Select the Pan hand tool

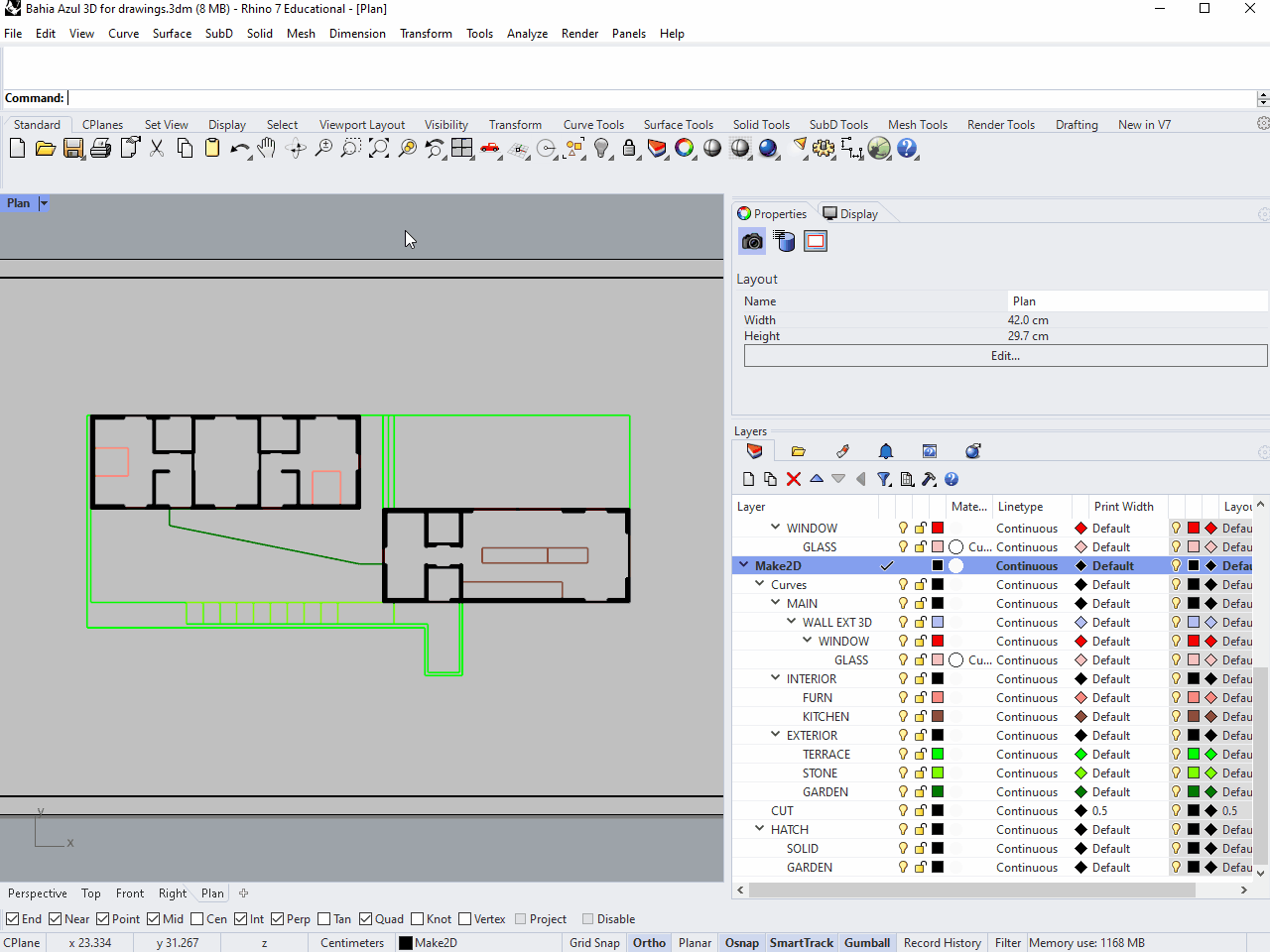coord(267,149)
